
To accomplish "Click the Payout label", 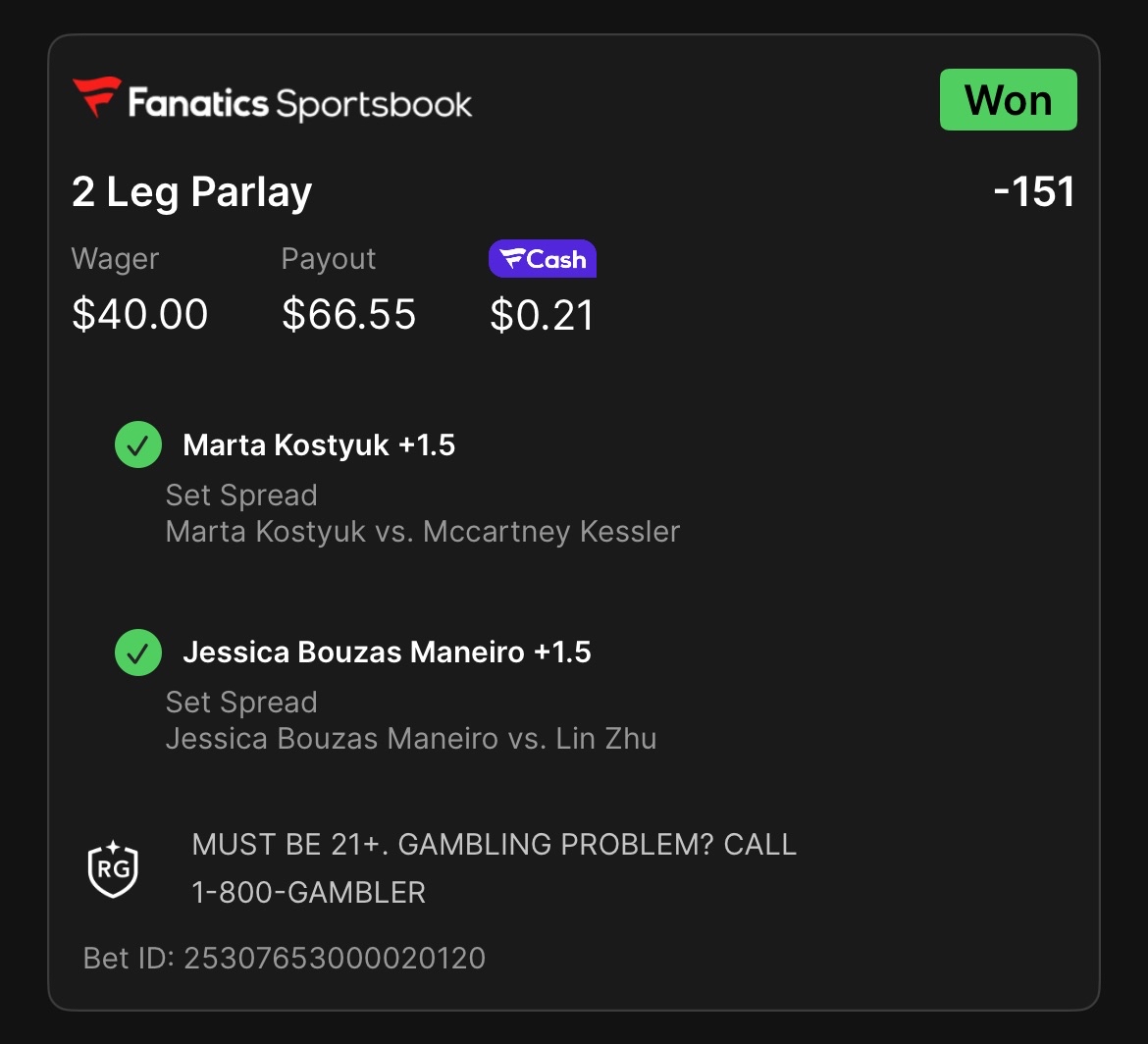I will pyautogui.click(x=329, y=259).
